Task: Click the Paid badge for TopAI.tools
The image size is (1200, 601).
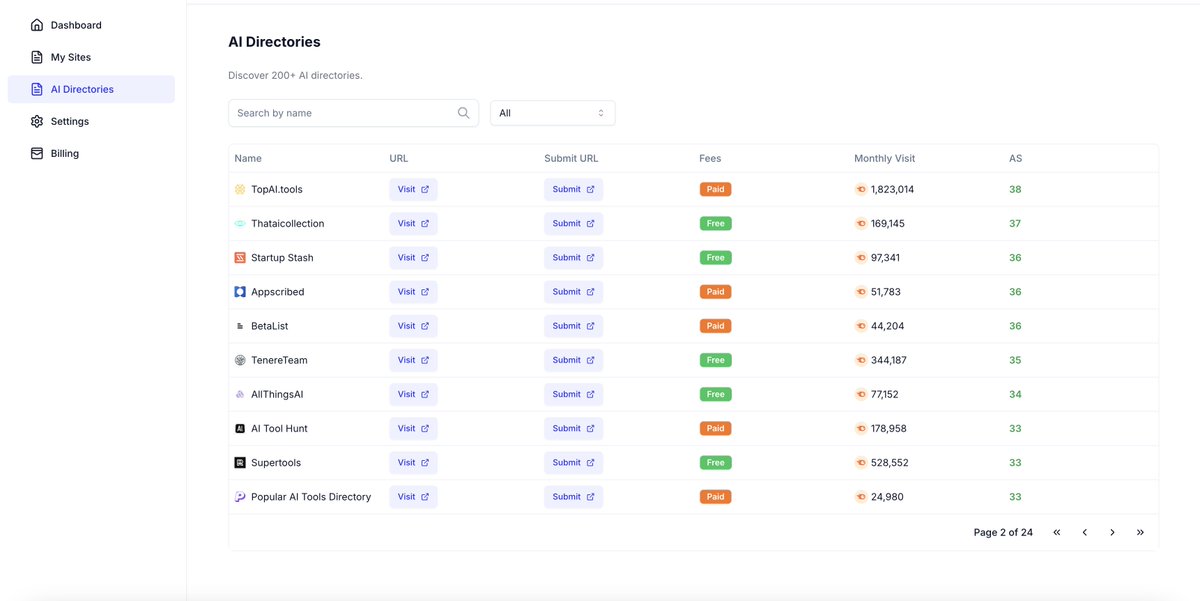Action: point(715,189)
